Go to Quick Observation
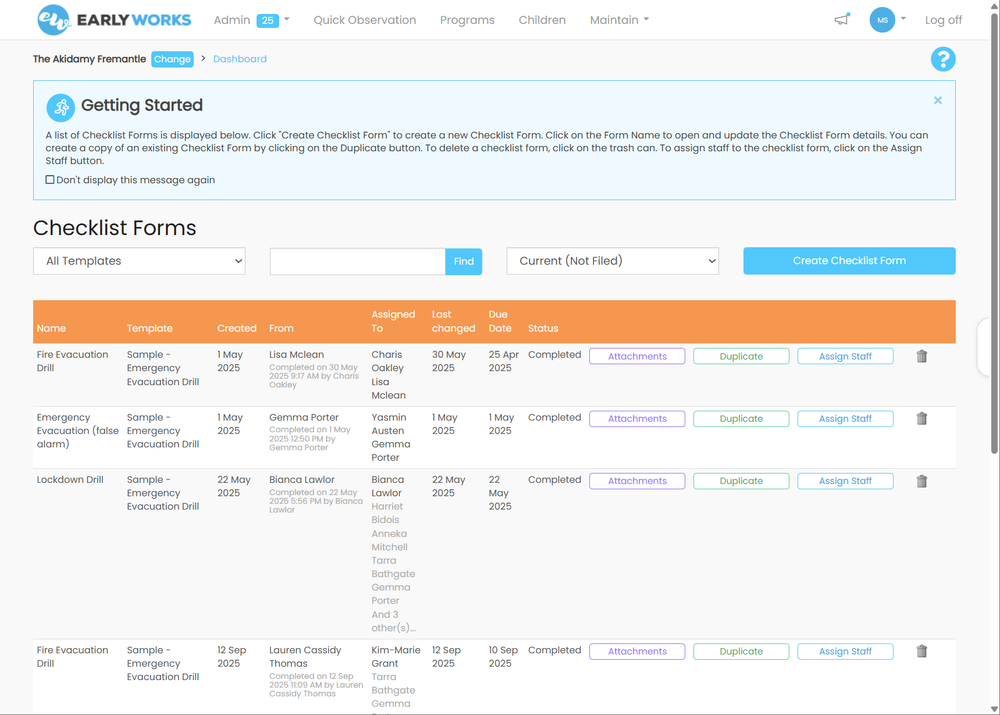This screenshot has height=715, width=1000. [364, 20]
